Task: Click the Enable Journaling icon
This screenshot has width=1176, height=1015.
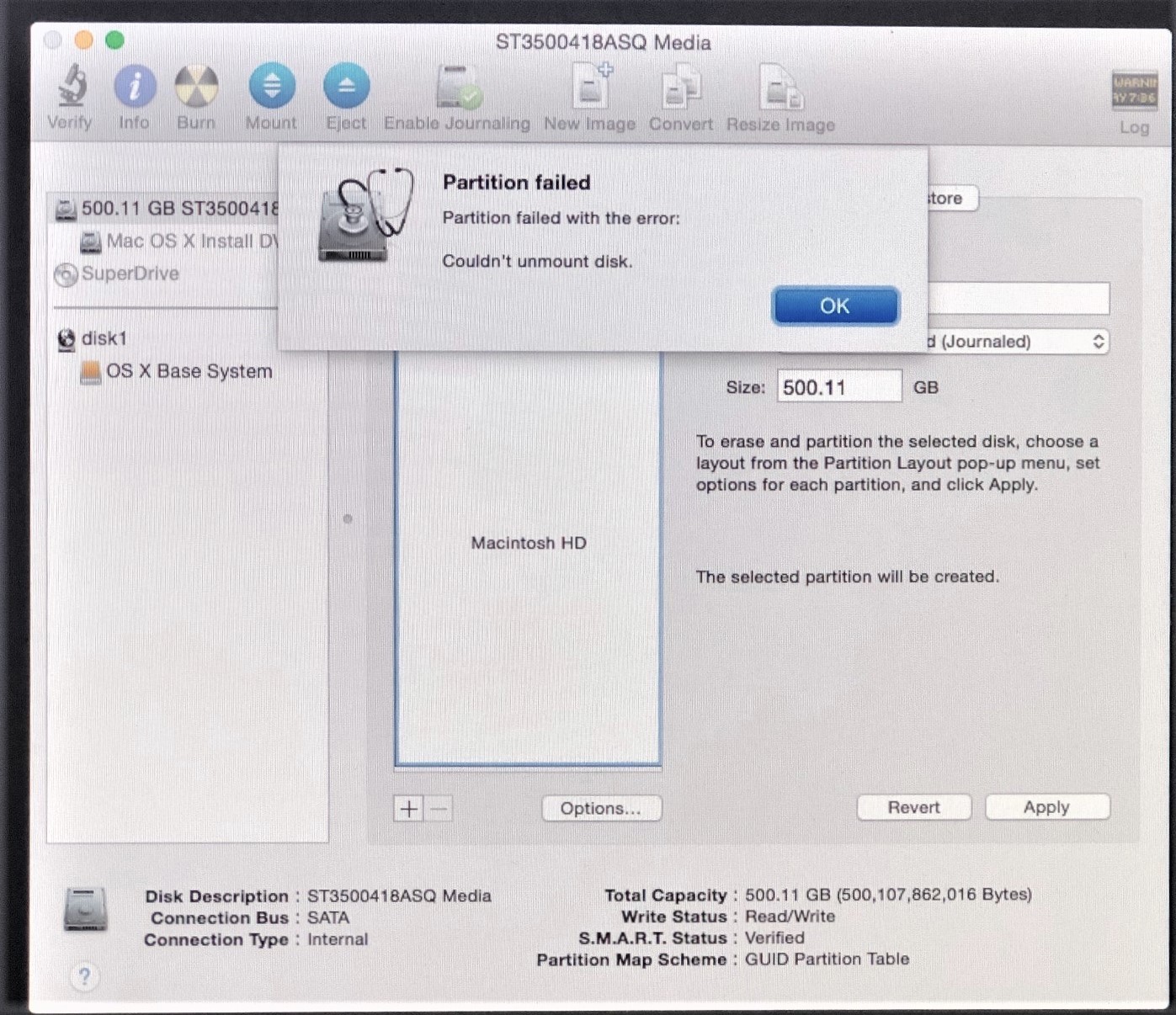Action: [x=458, y=87]
